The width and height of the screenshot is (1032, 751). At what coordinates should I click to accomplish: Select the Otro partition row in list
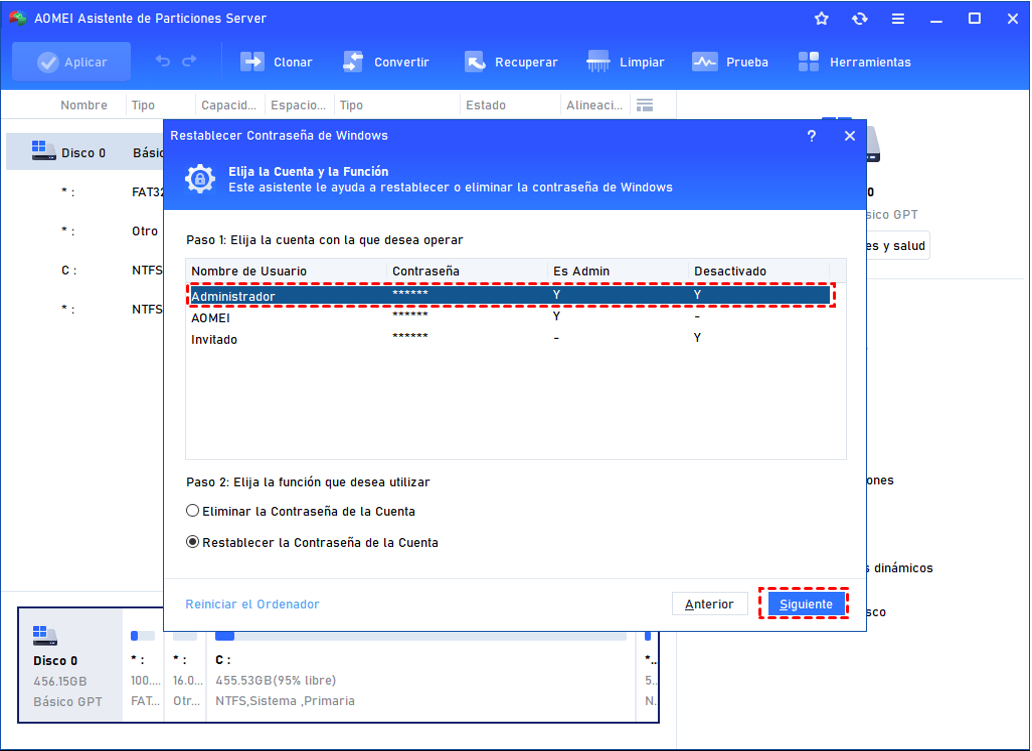84,231
